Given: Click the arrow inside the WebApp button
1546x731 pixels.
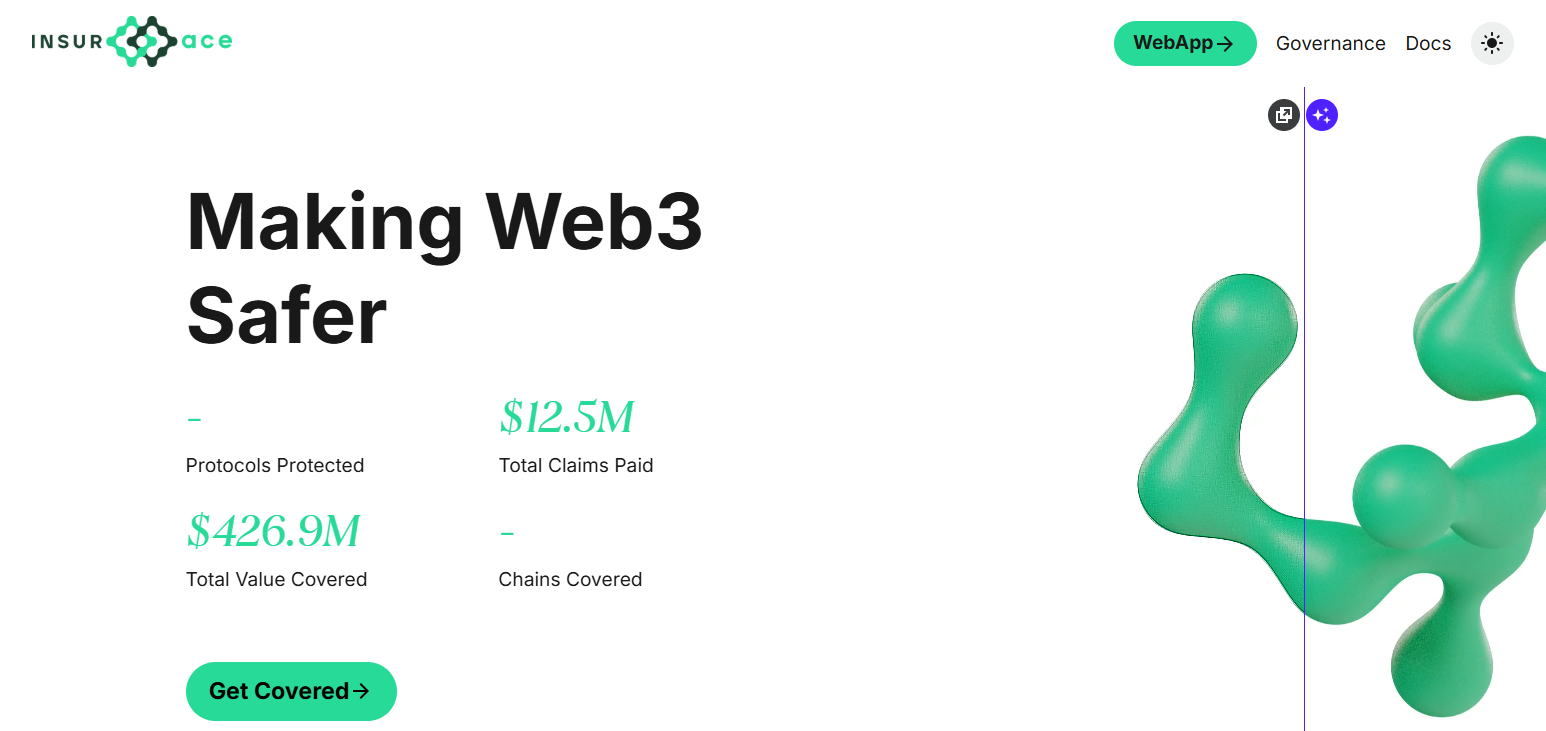Looking at the screenshot, I should [x=1225, y=43].
